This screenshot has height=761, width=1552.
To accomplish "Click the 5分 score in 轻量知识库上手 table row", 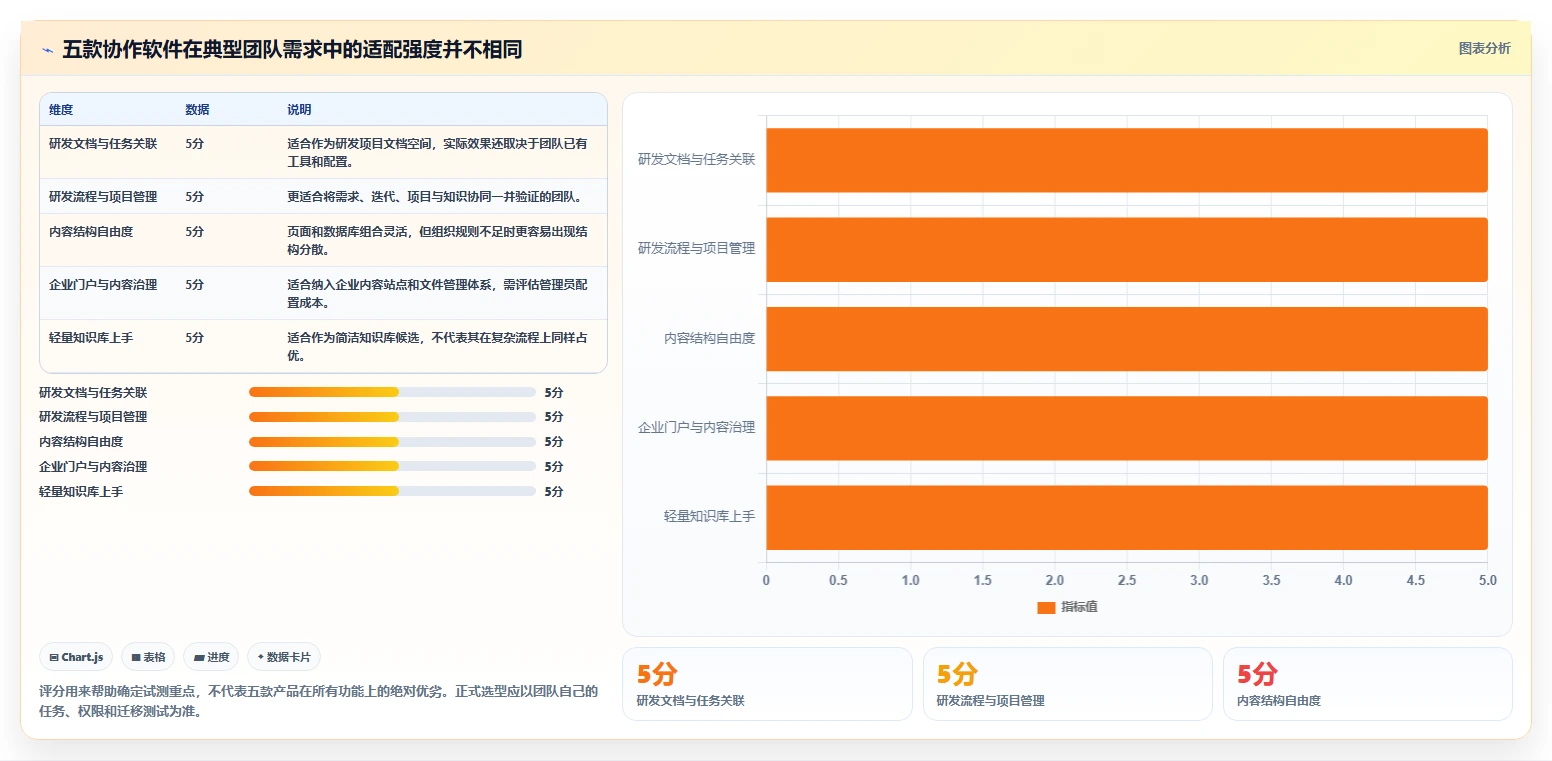I will (x=194, y=337).
